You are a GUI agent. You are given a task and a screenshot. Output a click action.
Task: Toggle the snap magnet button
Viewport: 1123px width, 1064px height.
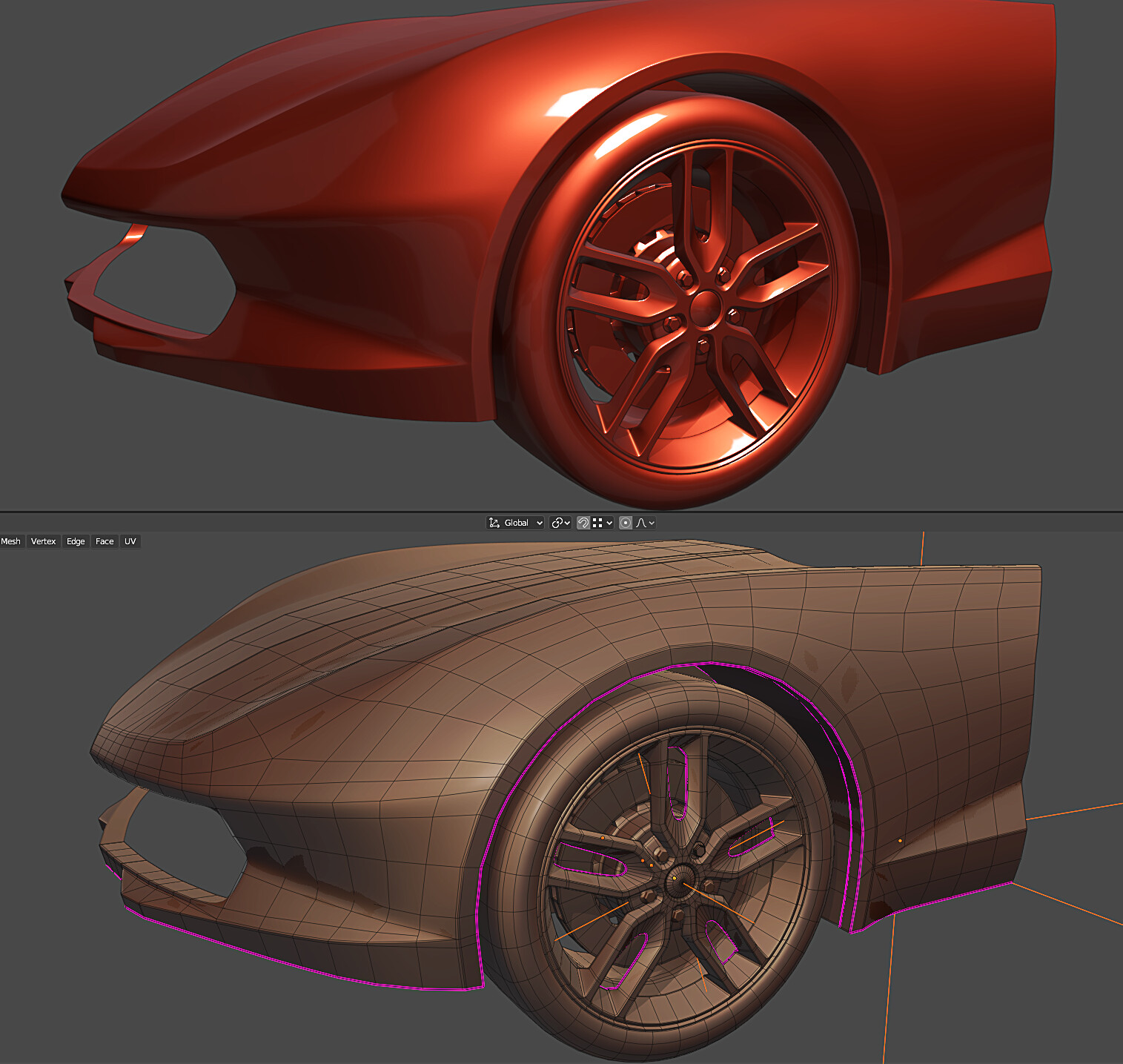coord(583,523)
